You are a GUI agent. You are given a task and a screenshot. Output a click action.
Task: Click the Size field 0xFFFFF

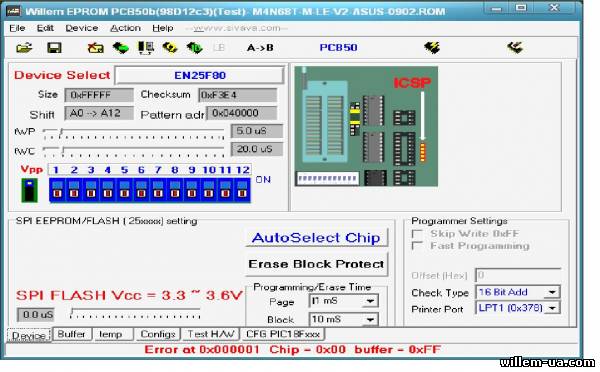tap(99, 95)
